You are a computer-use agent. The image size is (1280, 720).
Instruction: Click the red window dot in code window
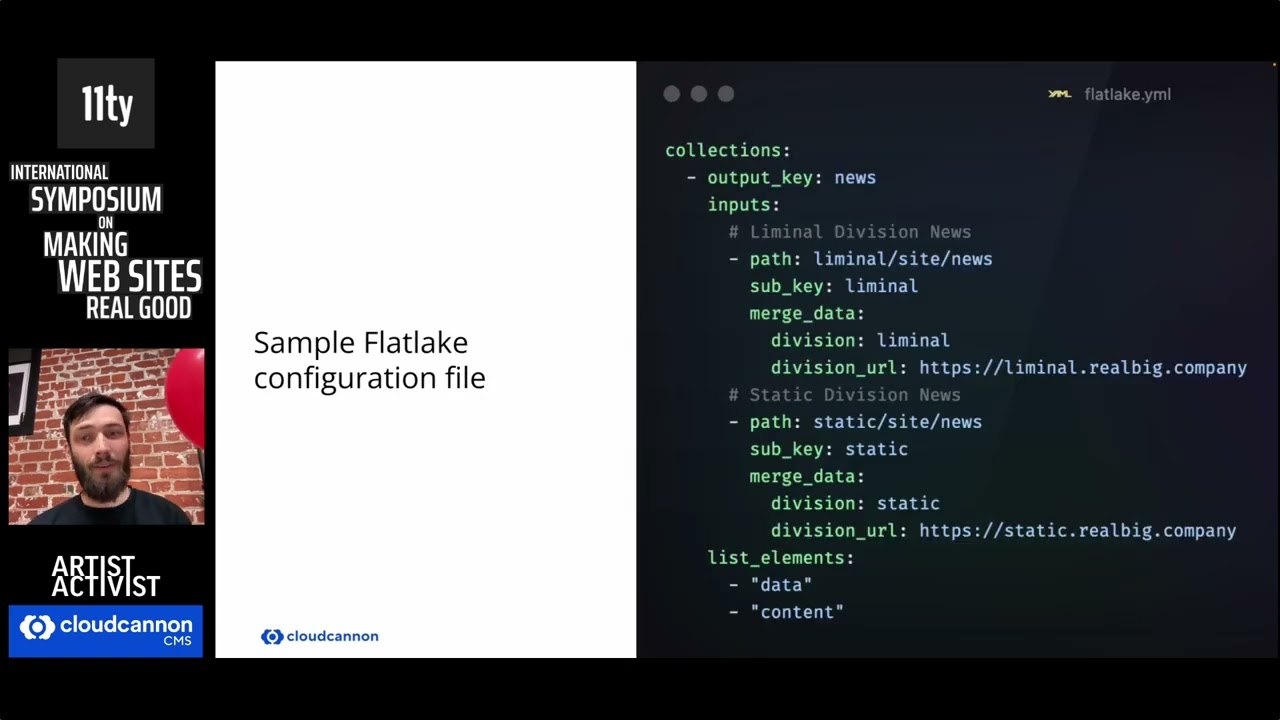tap(672, 94)
